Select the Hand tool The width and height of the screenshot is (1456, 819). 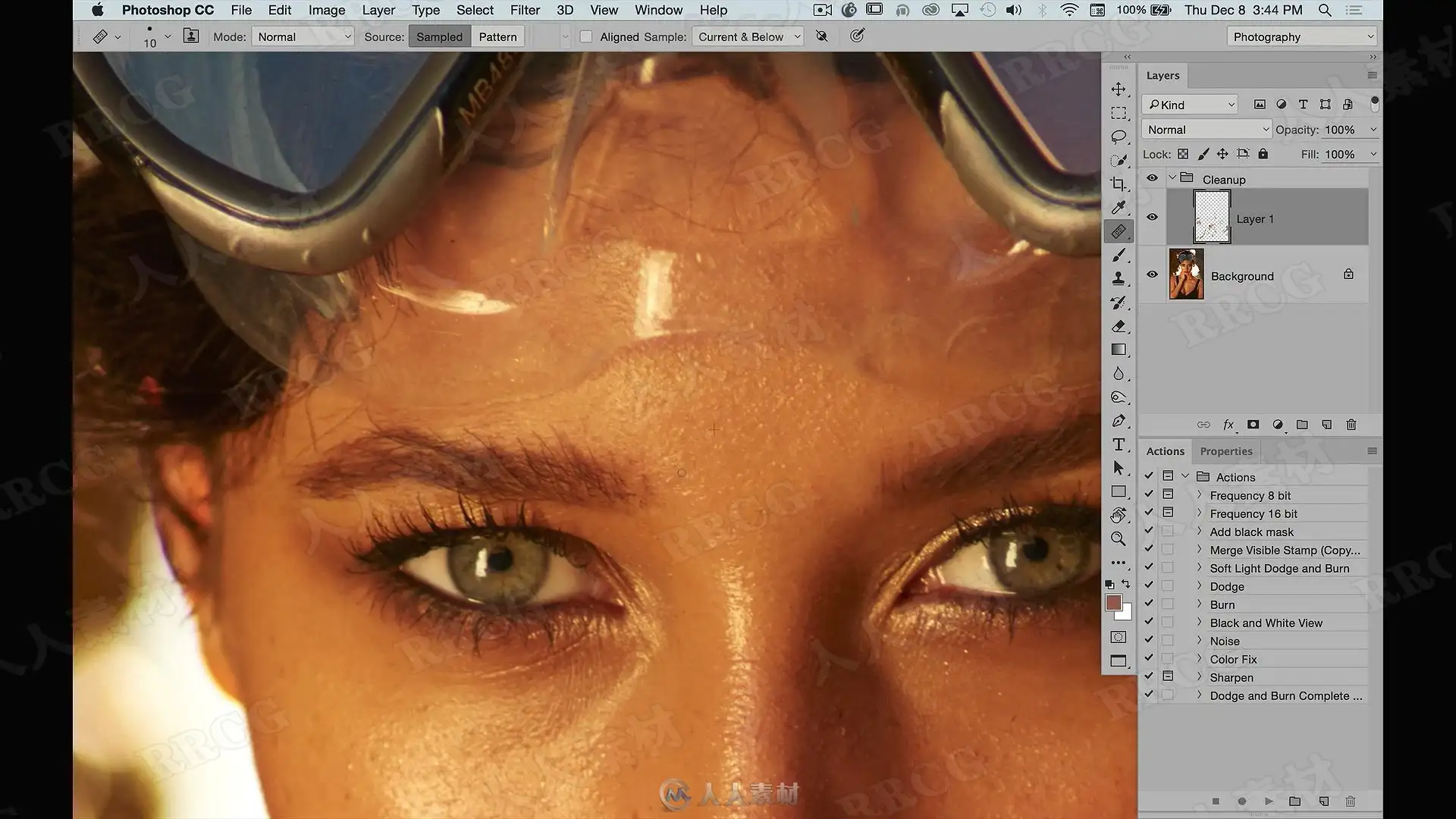click(1119, 516)
